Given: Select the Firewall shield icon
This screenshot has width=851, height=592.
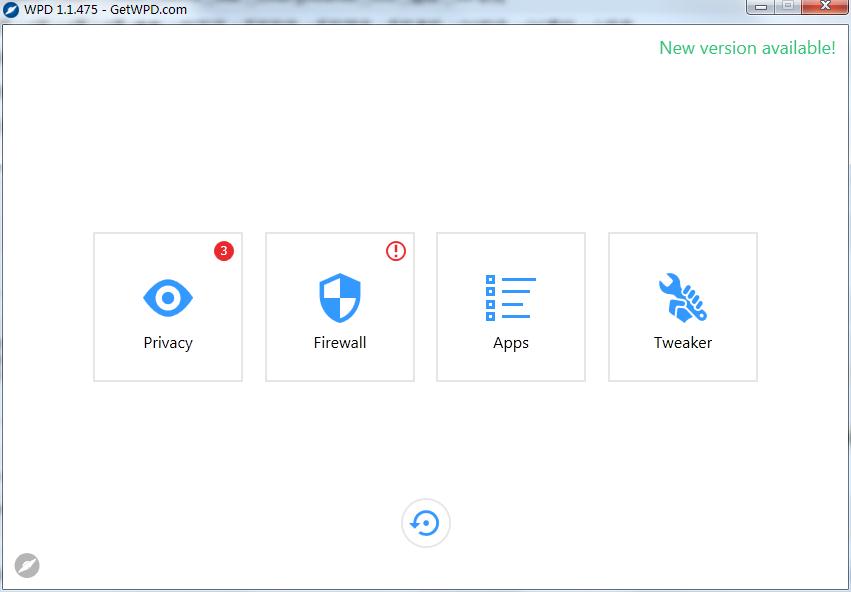Looking at the screenshot, I should [339, 296].
